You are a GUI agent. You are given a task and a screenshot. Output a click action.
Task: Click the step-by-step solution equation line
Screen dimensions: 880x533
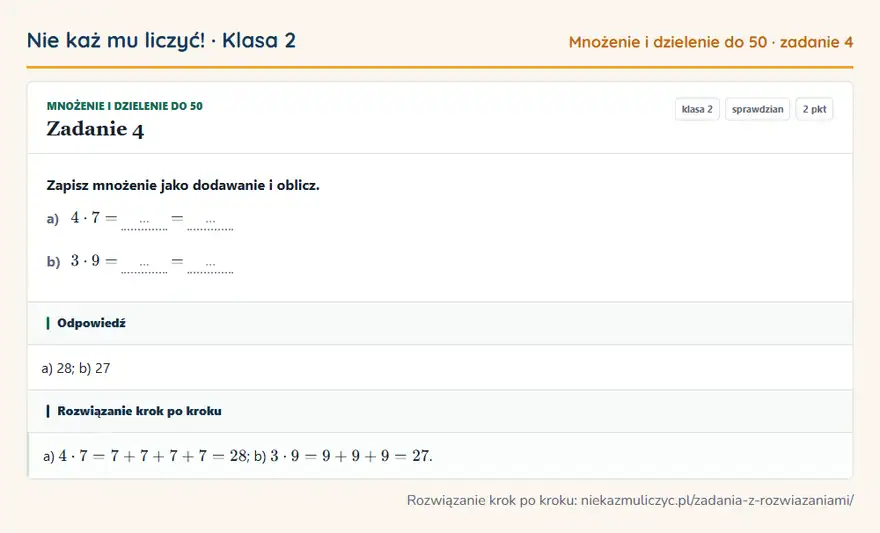tap(237, 456)
